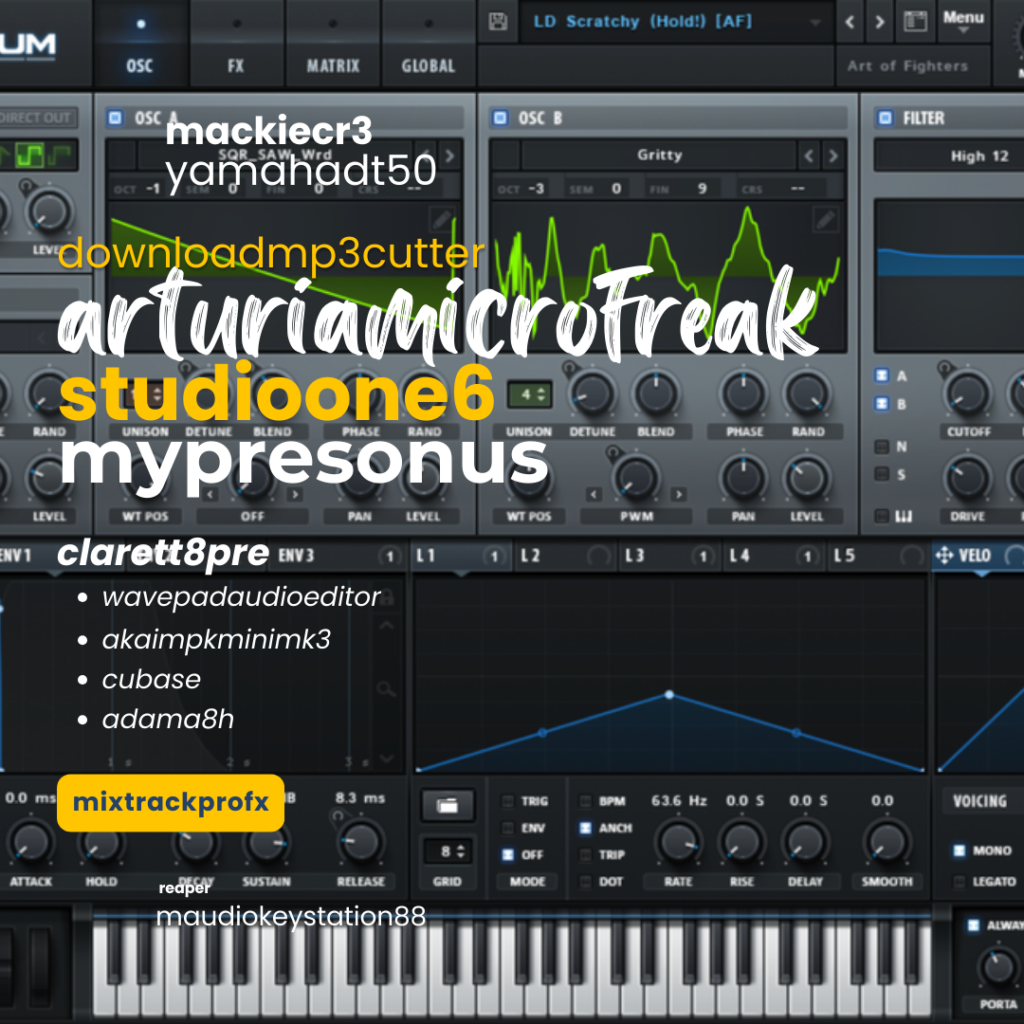
Task: Toggle OSC B enable switch
Action: 500,118
